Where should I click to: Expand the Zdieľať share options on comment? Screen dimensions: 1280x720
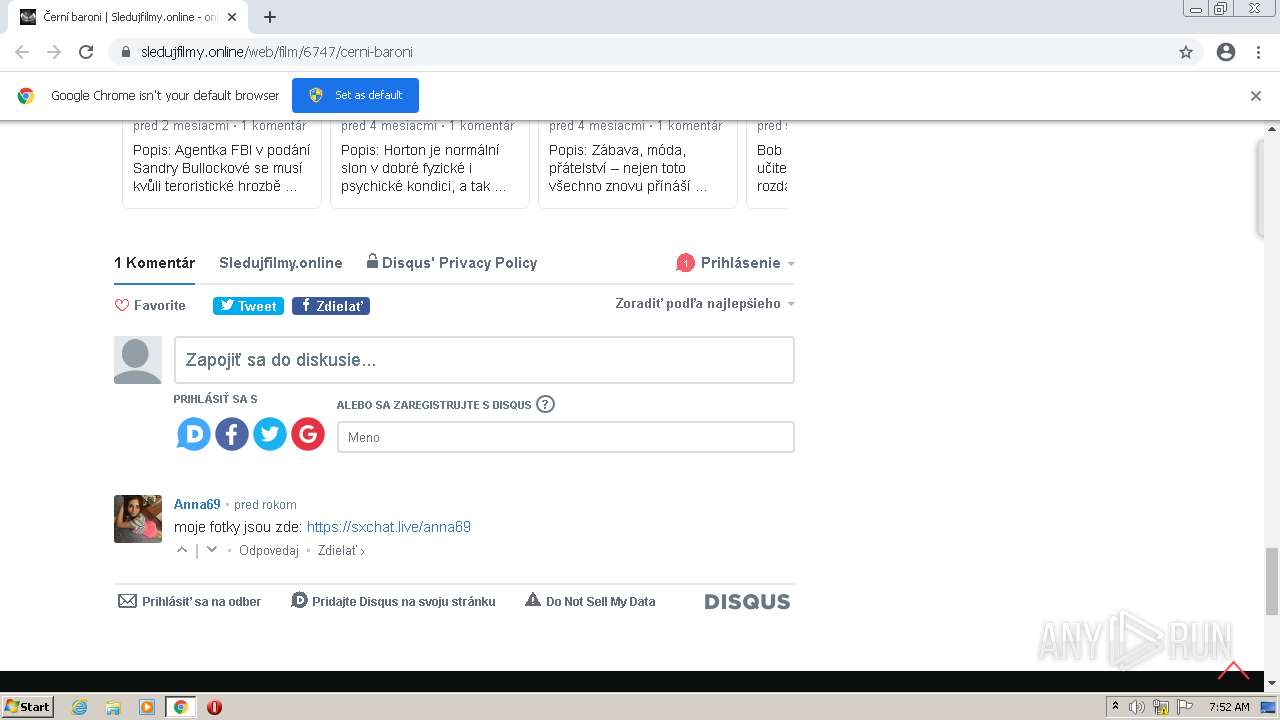(341, 551)
